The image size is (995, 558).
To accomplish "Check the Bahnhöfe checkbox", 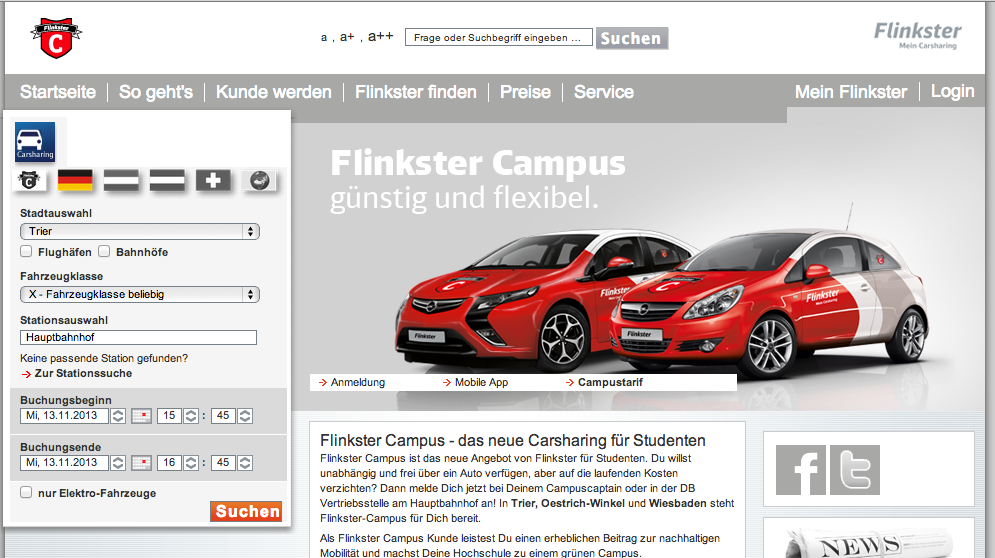I will pos(104,251).
